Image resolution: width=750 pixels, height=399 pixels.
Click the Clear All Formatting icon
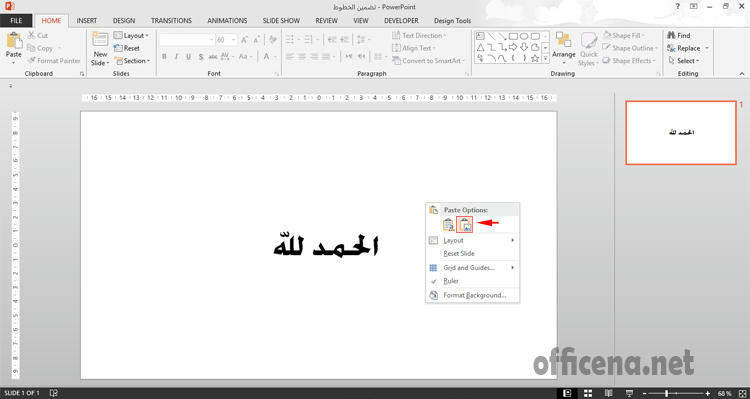point(273,40)
